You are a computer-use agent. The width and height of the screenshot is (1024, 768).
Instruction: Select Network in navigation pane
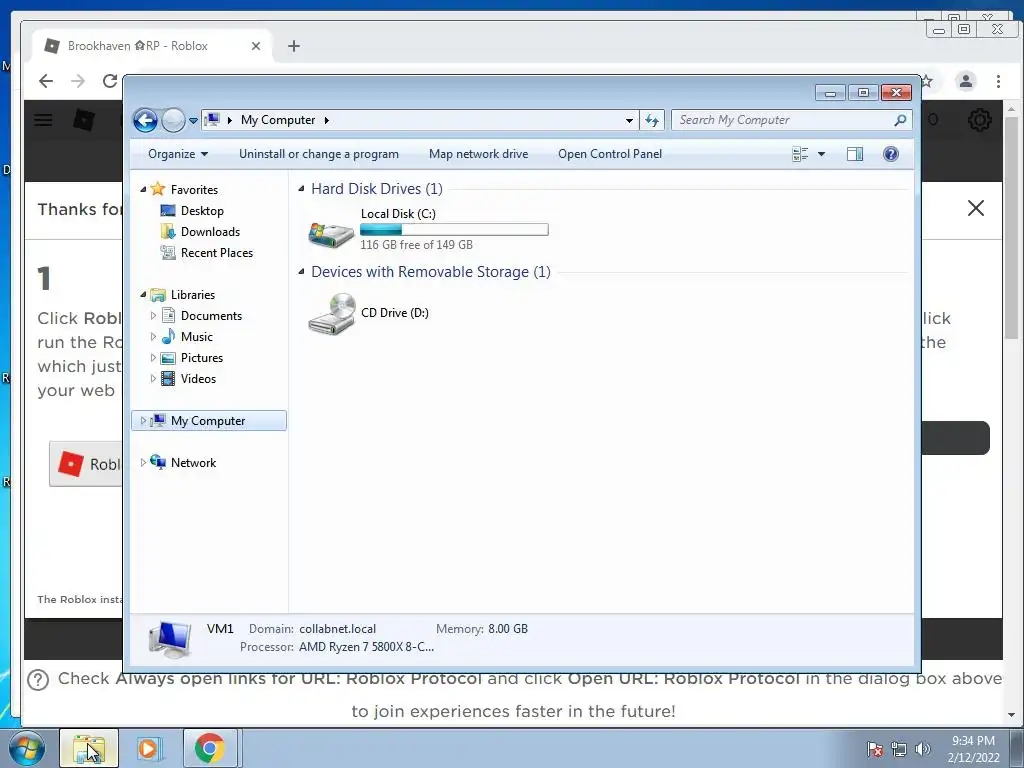tap(193, 463)
